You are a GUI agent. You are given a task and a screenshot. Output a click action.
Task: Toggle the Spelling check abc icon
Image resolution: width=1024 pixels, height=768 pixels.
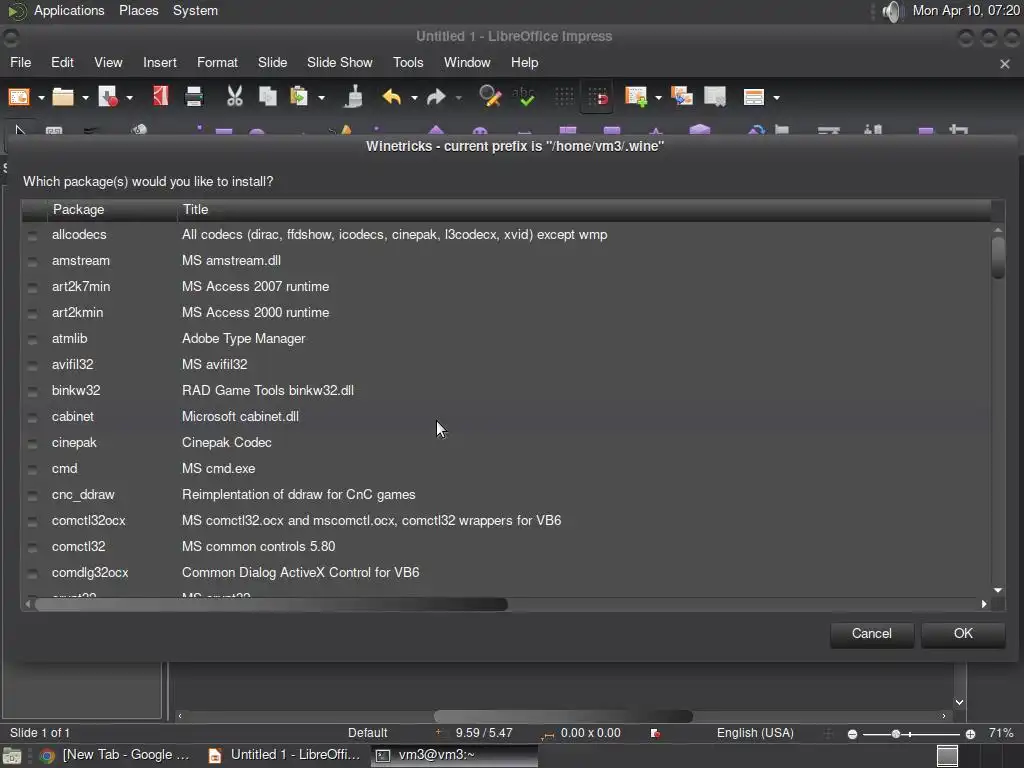tap(524, 97)
